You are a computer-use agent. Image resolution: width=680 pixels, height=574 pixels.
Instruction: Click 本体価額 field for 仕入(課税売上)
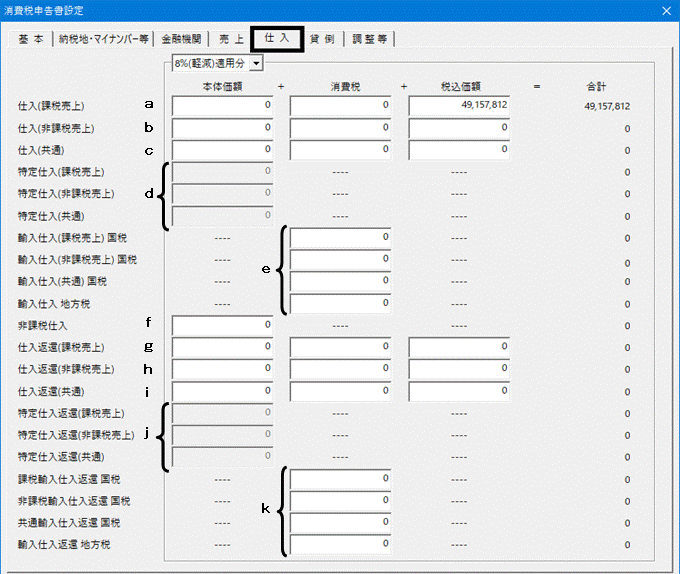pyautogui.click(x=222, y=105)
